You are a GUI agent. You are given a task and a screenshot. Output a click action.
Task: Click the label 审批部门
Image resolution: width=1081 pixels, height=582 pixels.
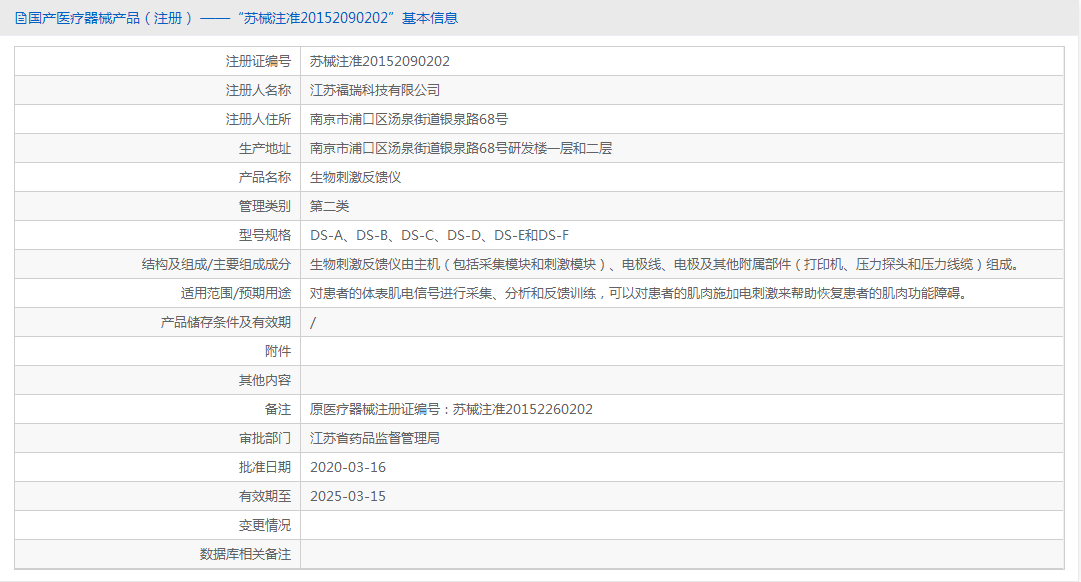(265, 438)
